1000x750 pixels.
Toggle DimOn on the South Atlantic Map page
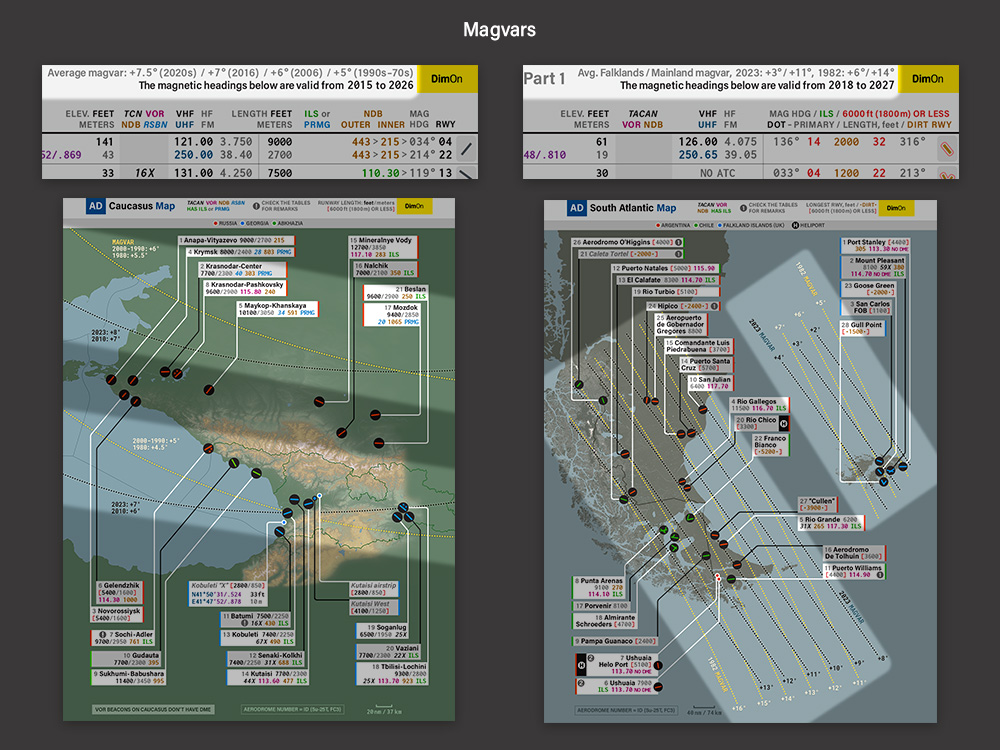point(896,208)
